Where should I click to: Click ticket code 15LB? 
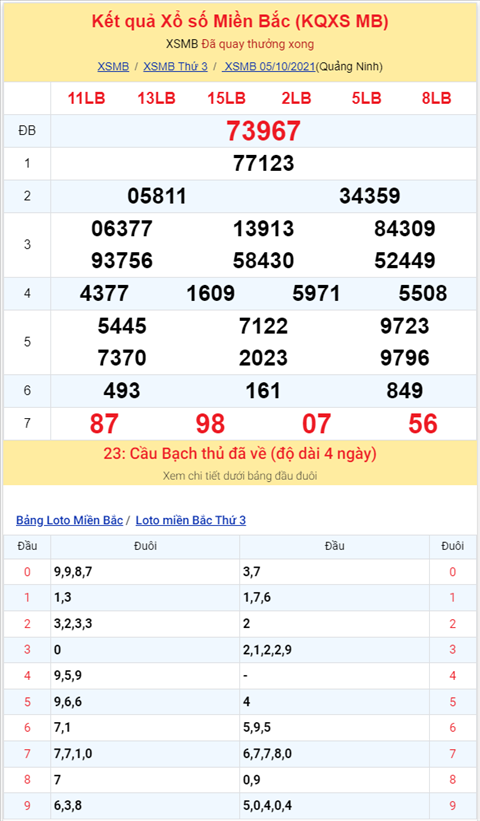pyautogui.click(x=227, y=98)
